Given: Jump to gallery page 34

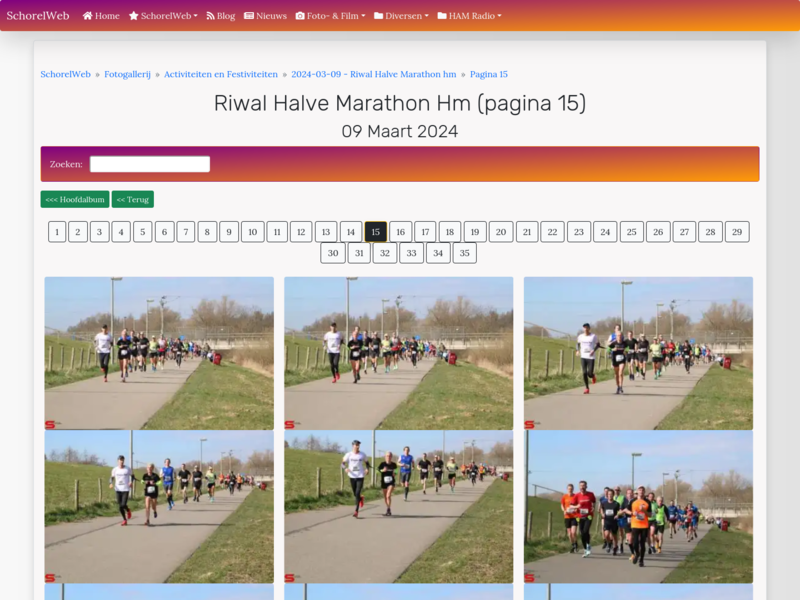Looking at the screenshot, I should 438,253.
